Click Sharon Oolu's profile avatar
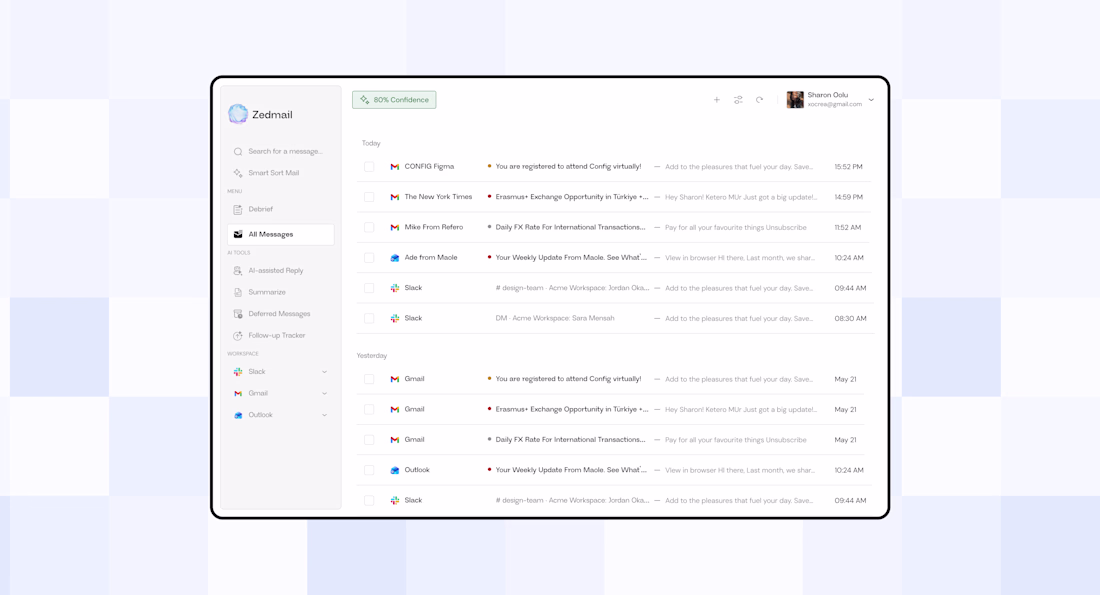1100x595 pixels. coord(795,100)
